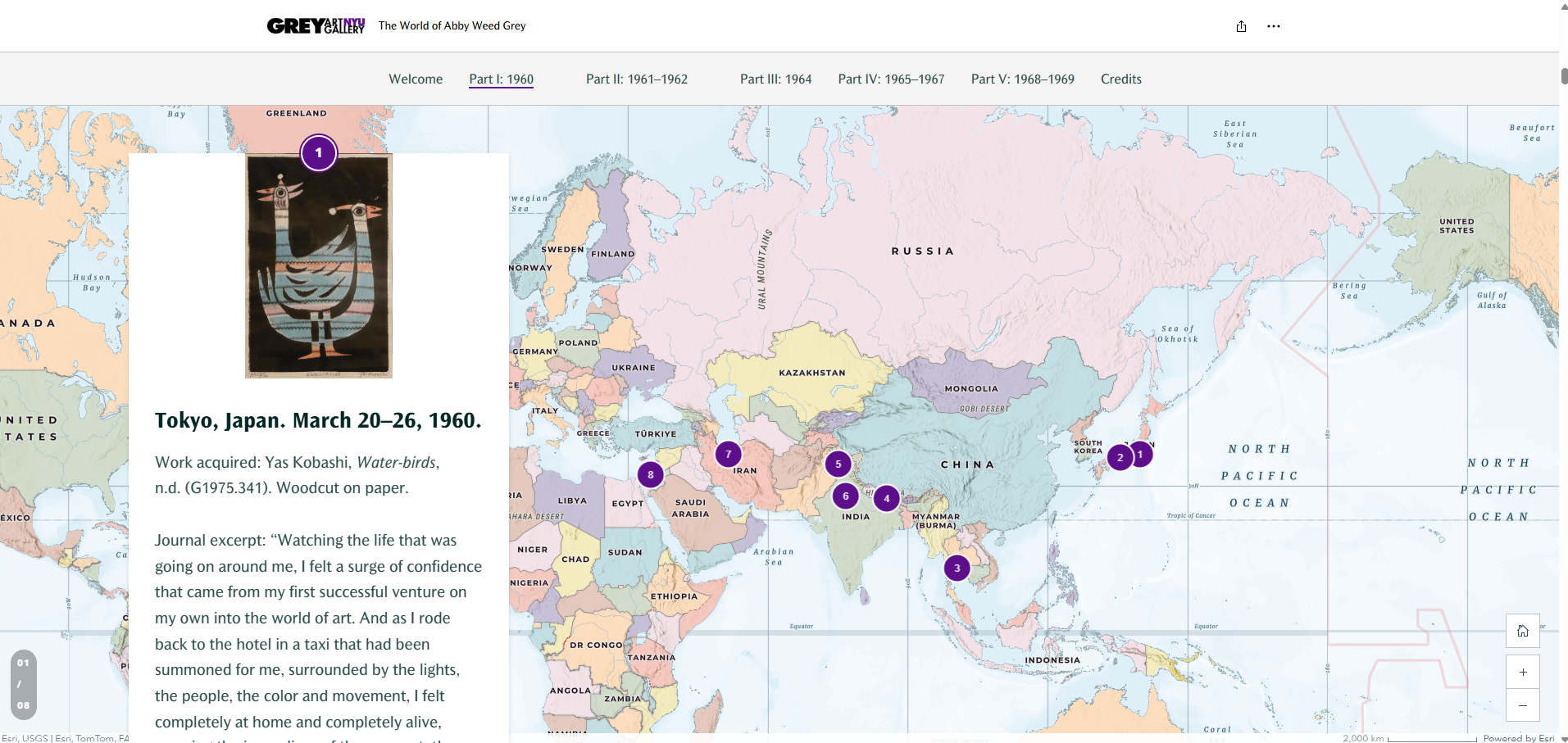Select map marker 1 above the woodcut image
Viewport: 1568px width, 743px height.
click(319, 152)
